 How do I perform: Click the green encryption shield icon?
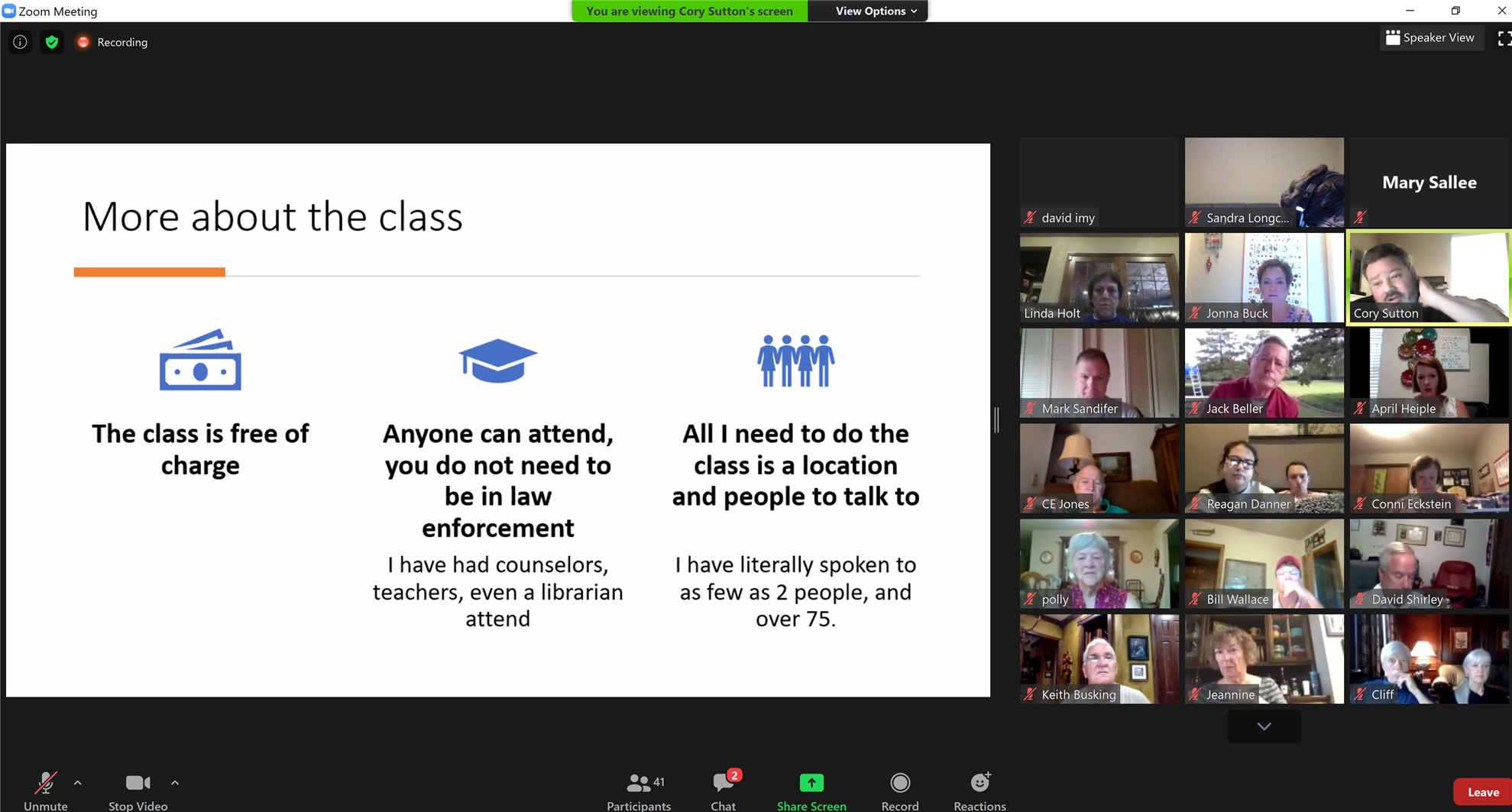(52, 42)
